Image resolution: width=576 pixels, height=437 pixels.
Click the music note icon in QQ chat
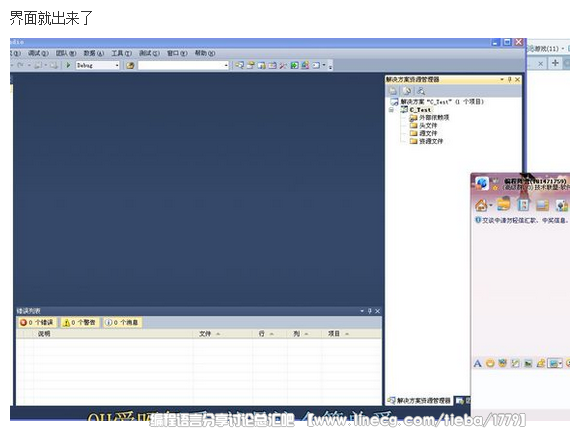(x=541, y=364)
